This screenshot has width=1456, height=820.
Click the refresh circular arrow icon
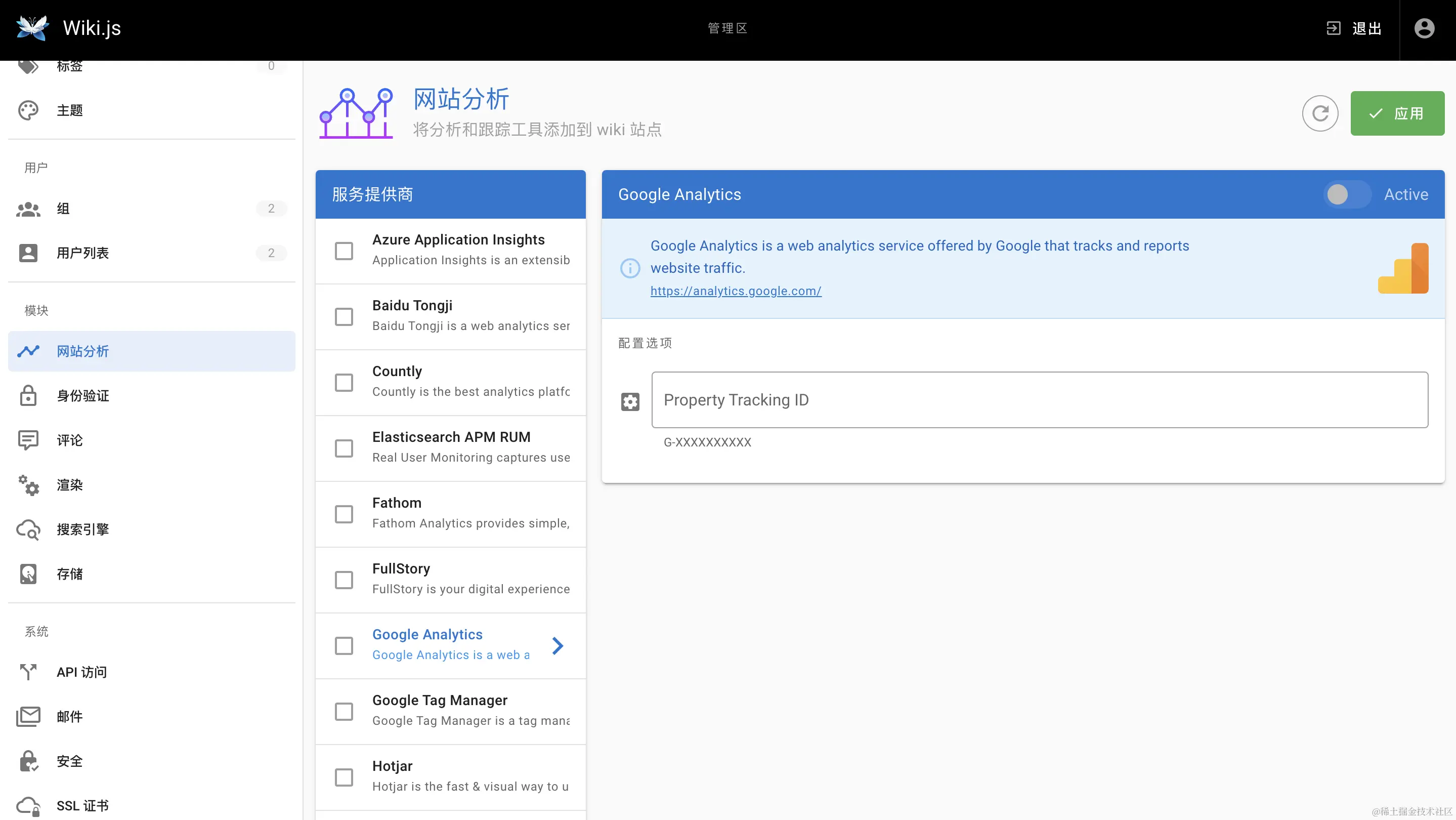pyautogui.click(x=1320, y=114)
